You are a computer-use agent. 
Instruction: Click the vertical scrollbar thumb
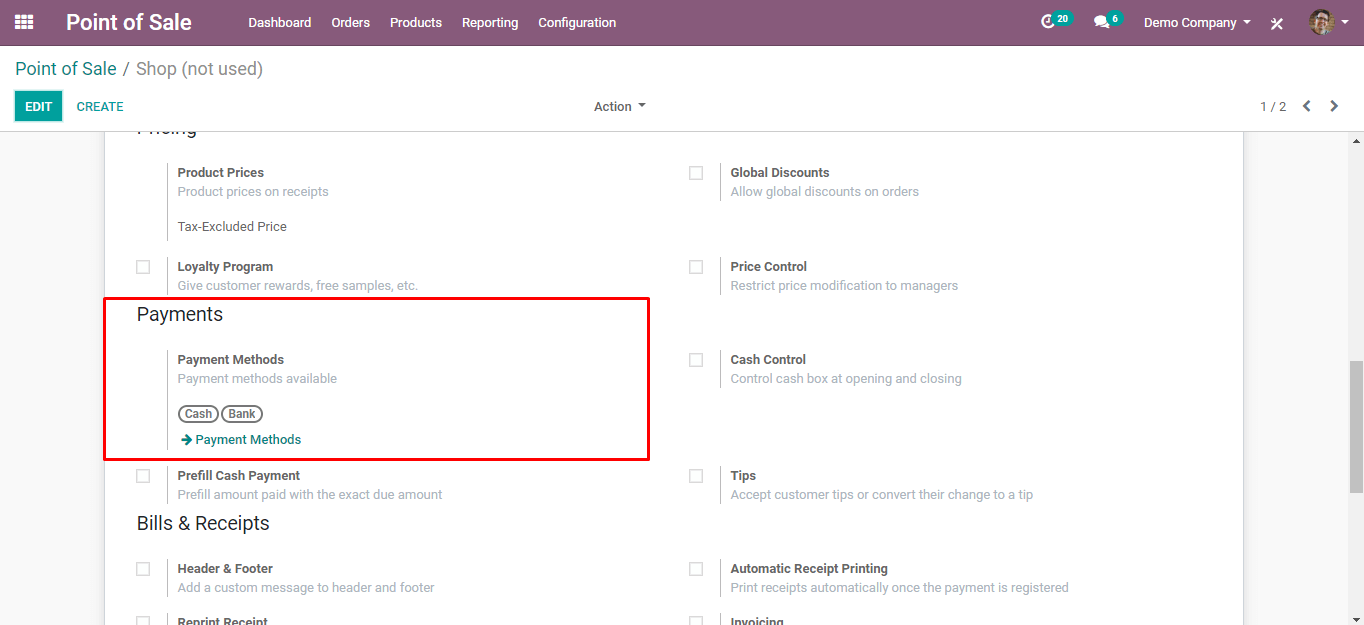pyautogui.click(x=1356, y=427)
